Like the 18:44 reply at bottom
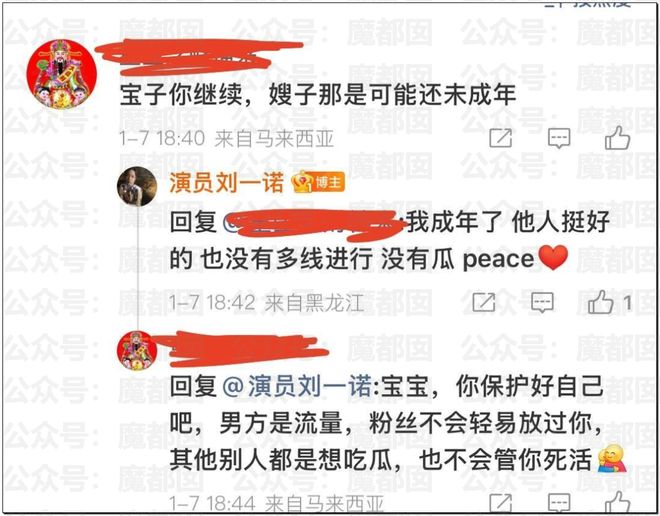The width and height of the screenshot is (660, 516). click(617, 503)
